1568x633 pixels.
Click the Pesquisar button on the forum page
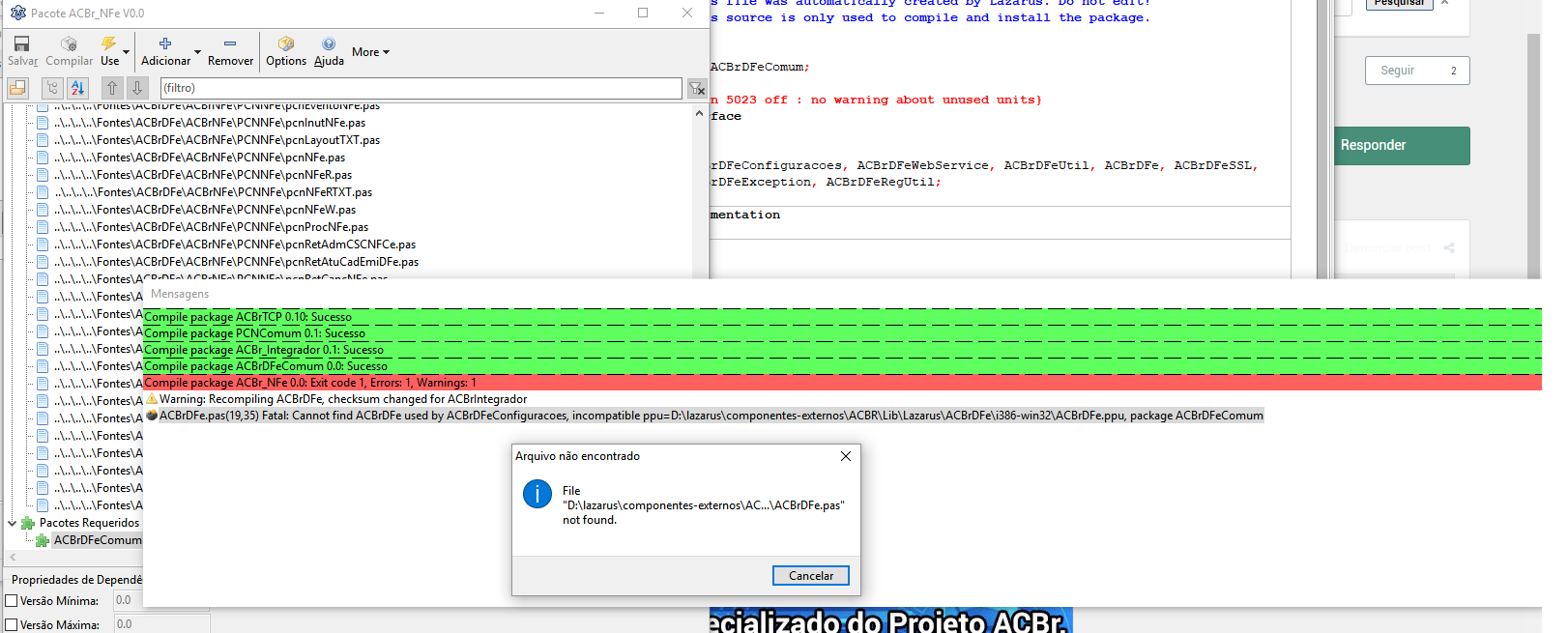(x=1399, y=4)
